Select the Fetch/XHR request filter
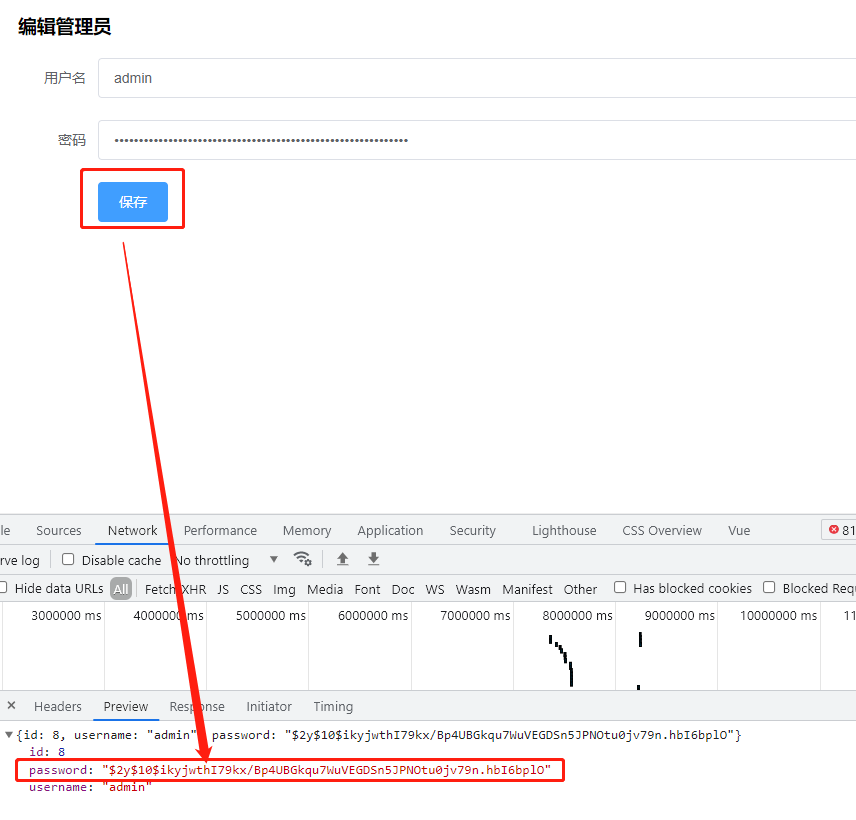The width and height of the screenshot is (856, 820). pos(175,589)
